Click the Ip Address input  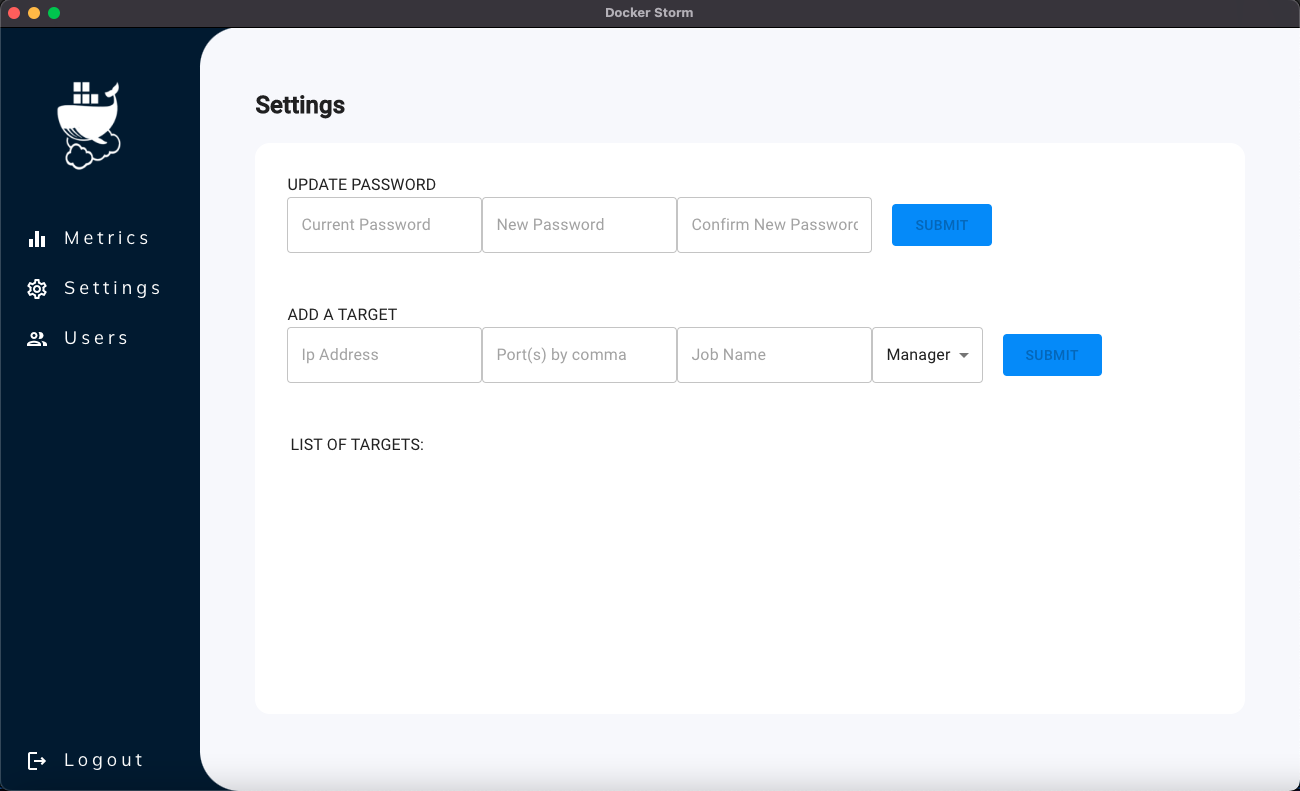click(x=384, y=355)
